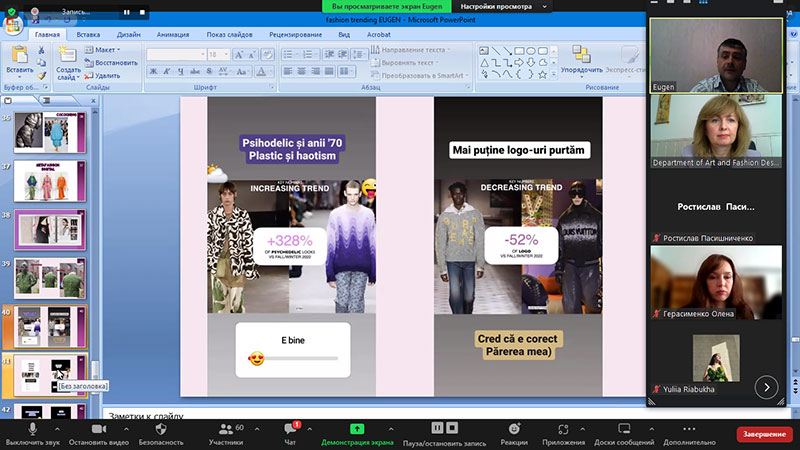Screen dimensions: 800x450
Task: Select the star shape in shapes gallery
Action: tap(542, 74)
